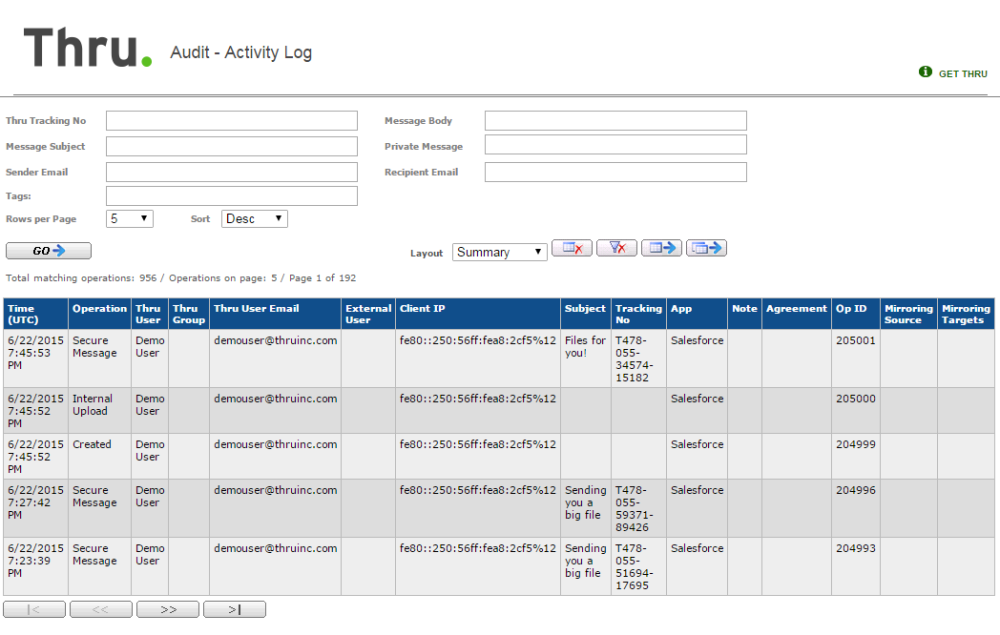1000x635 pixels.
Task: Click the Mirroring Source column header
Action: tap(909, 314)
